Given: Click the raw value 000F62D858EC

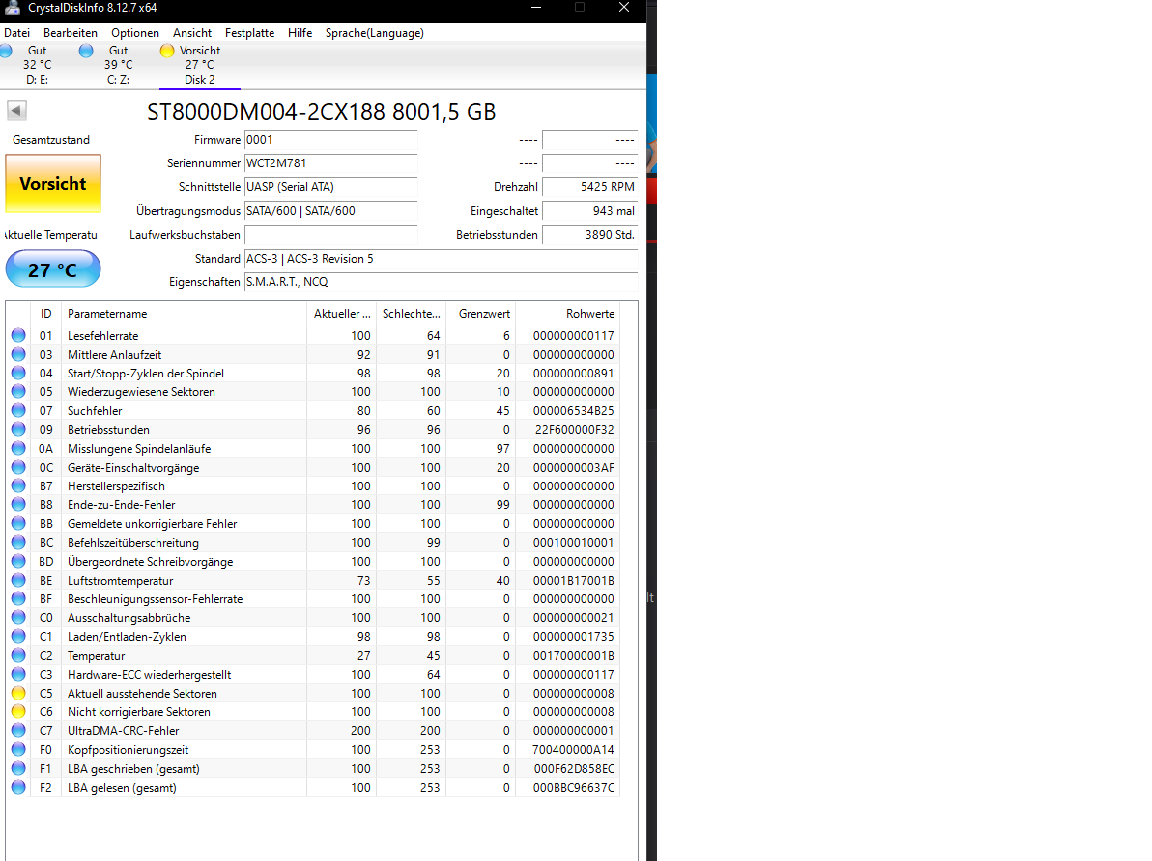Looking at the screenshot, I should (574, 768).
